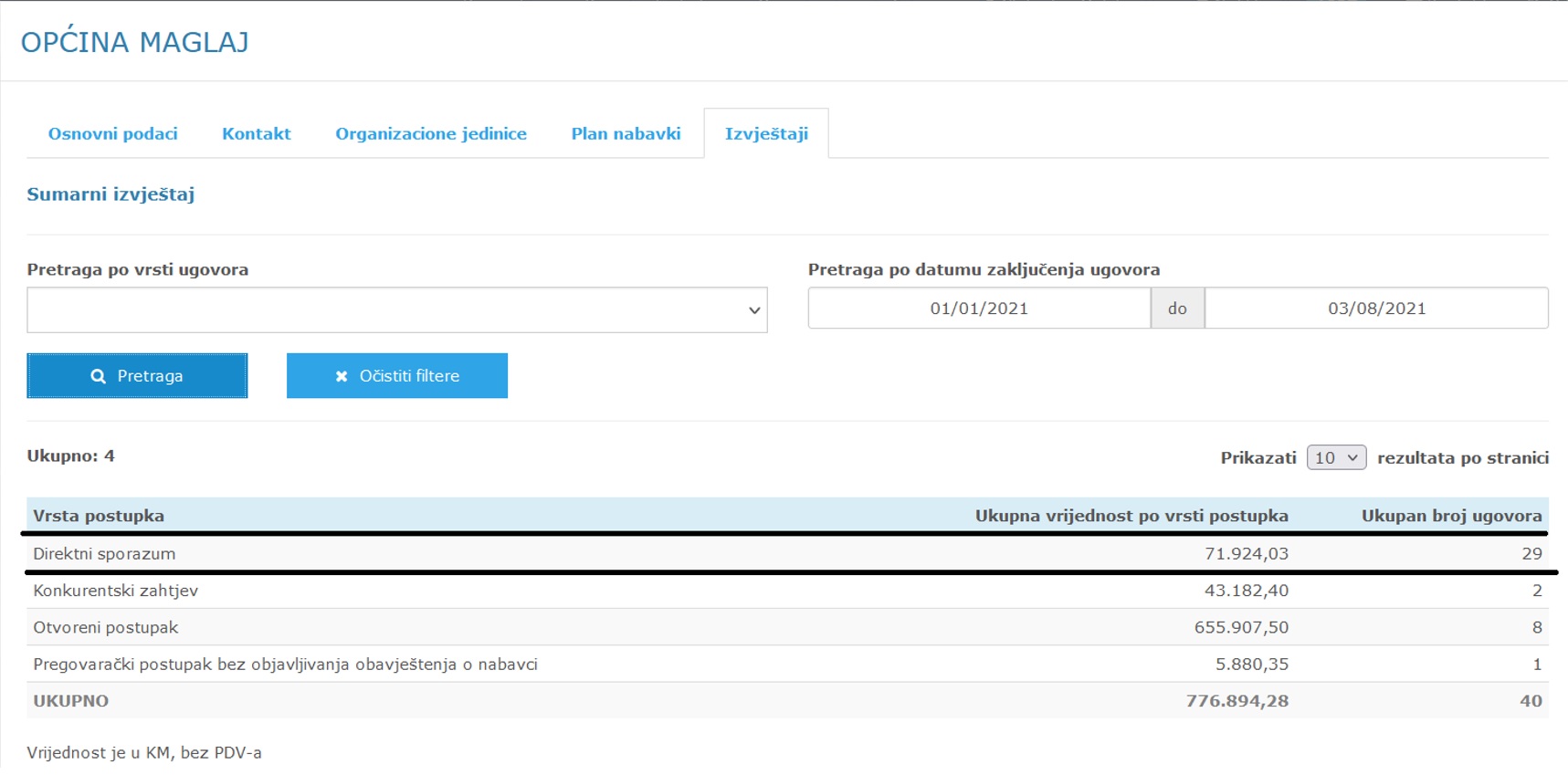Click contract count 29
Image resolution: width=1568 pixels, height=775 pixels.
[x=1532, y=553]
